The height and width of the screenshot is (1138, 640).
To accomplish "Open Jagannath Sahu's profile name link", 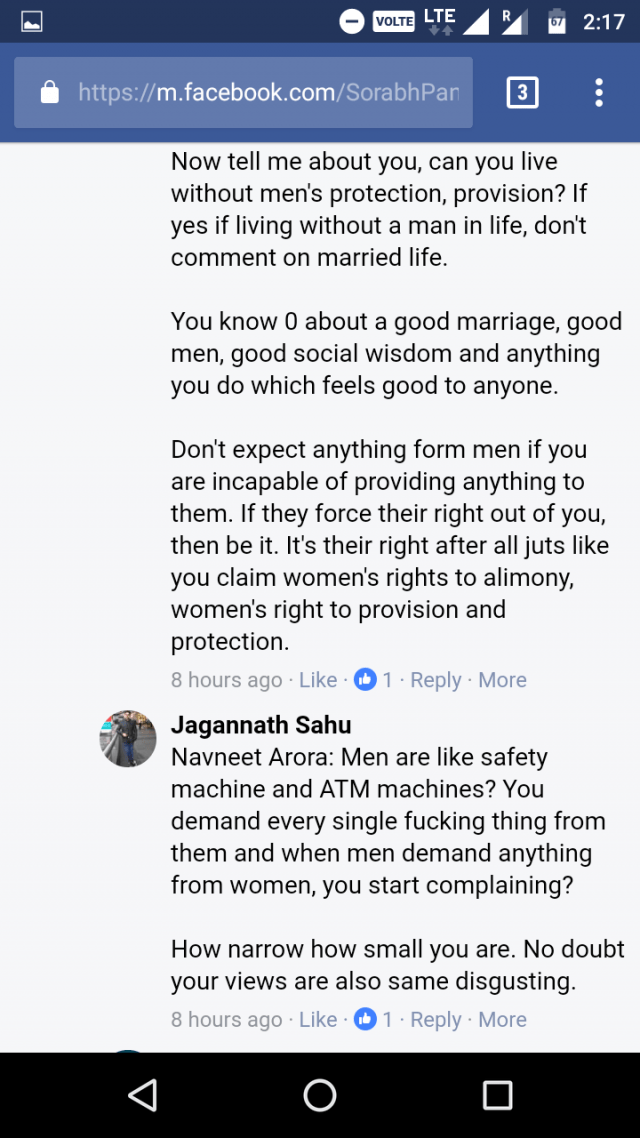I will [x=261, y=725].
